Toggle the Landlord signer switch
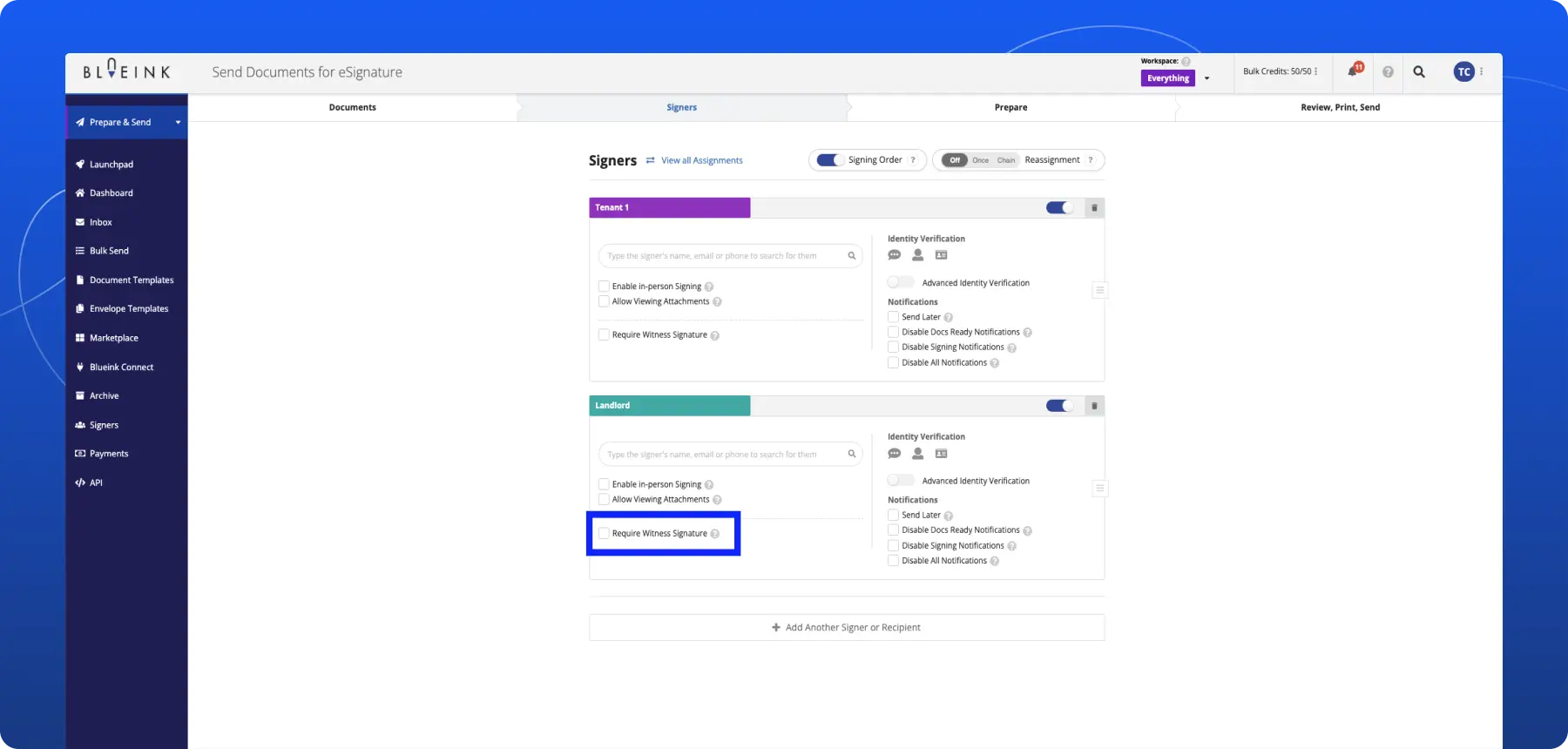Screen dimensions: 1568x749 pos(1060,406)
